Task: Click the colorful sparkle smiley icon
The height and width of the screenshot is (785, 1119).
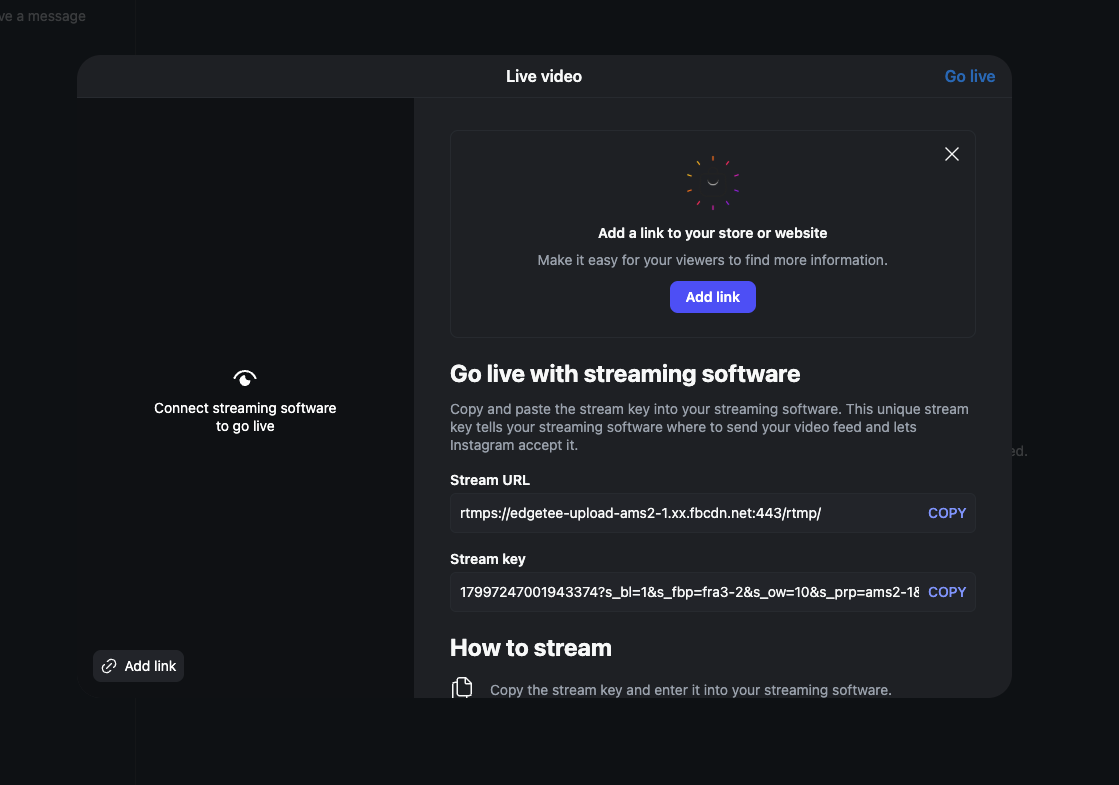Action: tap(712, 183)
